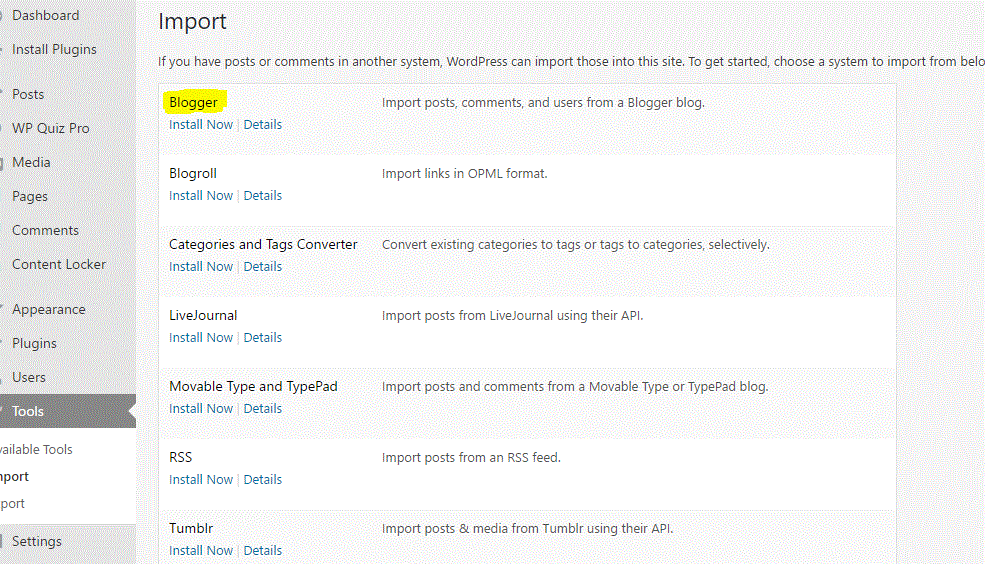Click Movable Type or TypePad blog description
The width and height of the screenshot is (985, 564).
pos(575,386)
